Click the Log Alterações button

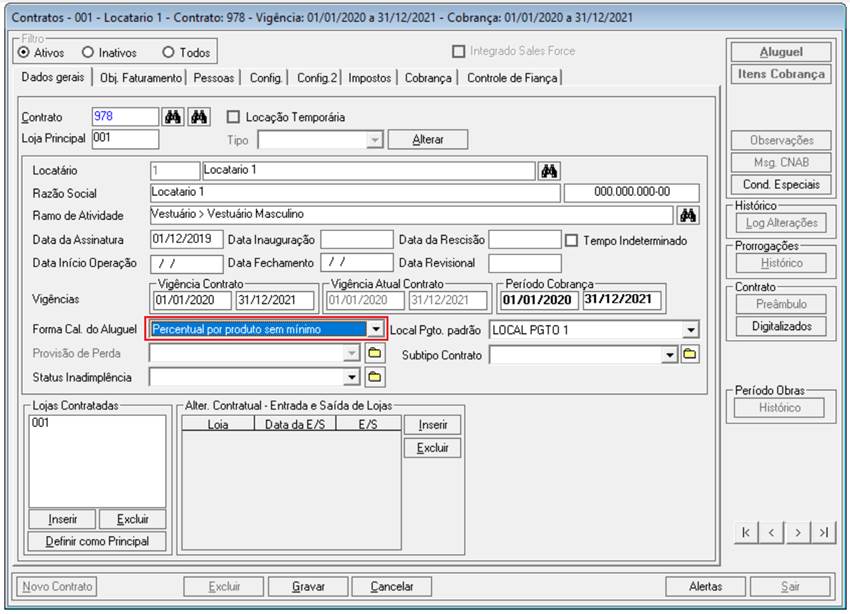click(781, 223)
